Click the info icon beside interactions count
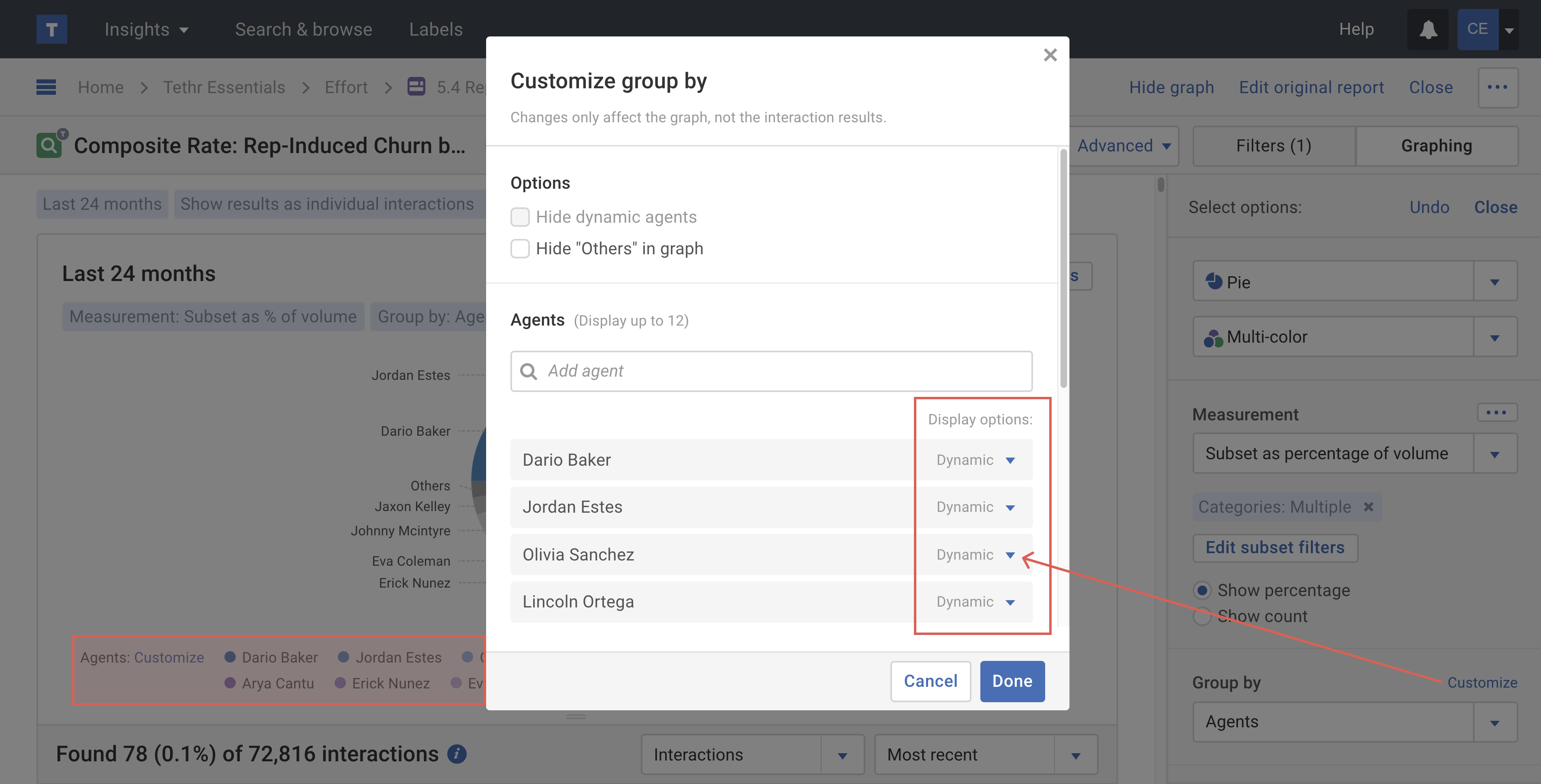The image size is (1541, 784). [x=457, y=754]
